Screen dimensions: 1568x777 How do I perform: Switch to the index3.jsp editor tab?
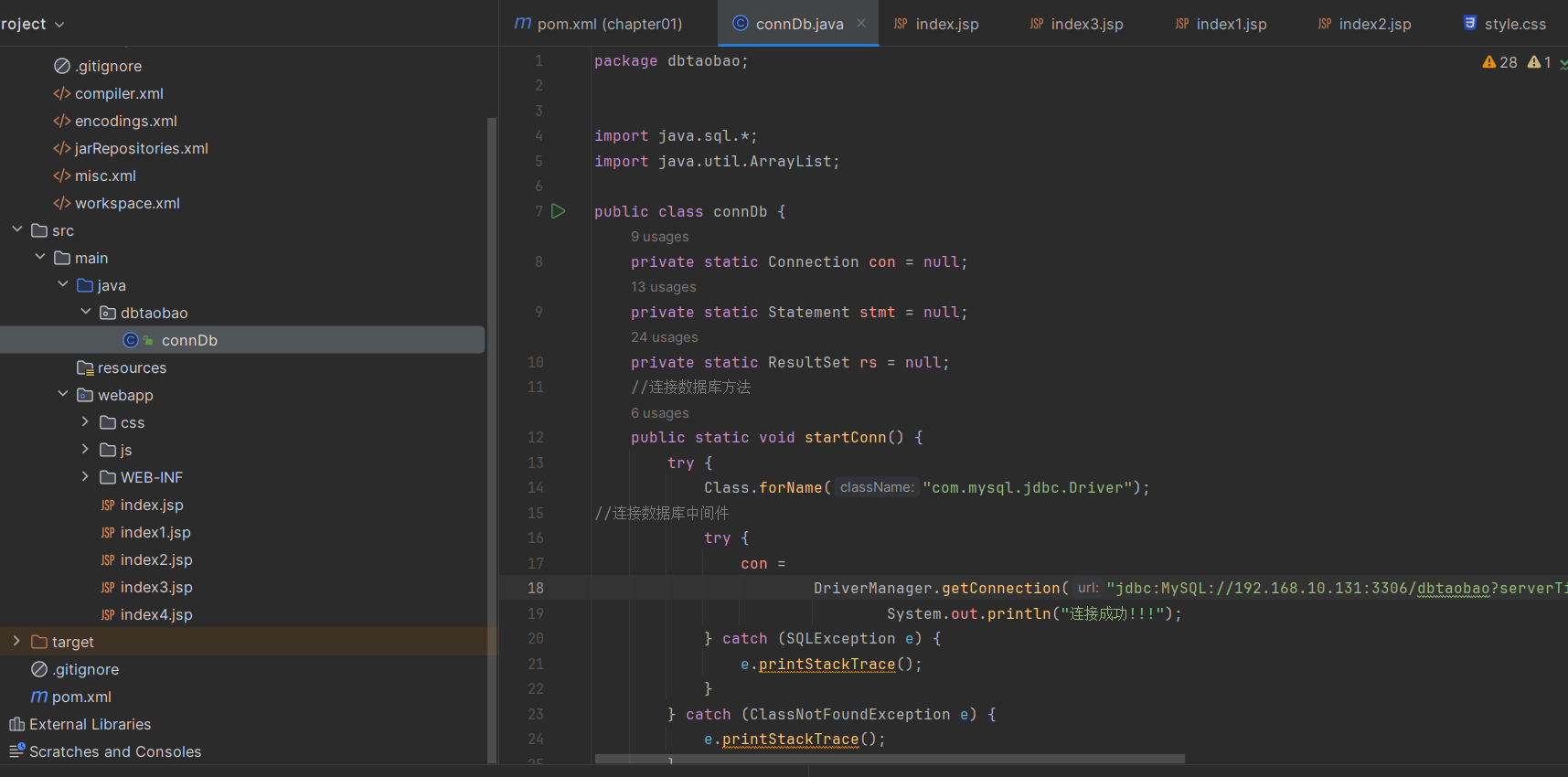pos(1076,24)
